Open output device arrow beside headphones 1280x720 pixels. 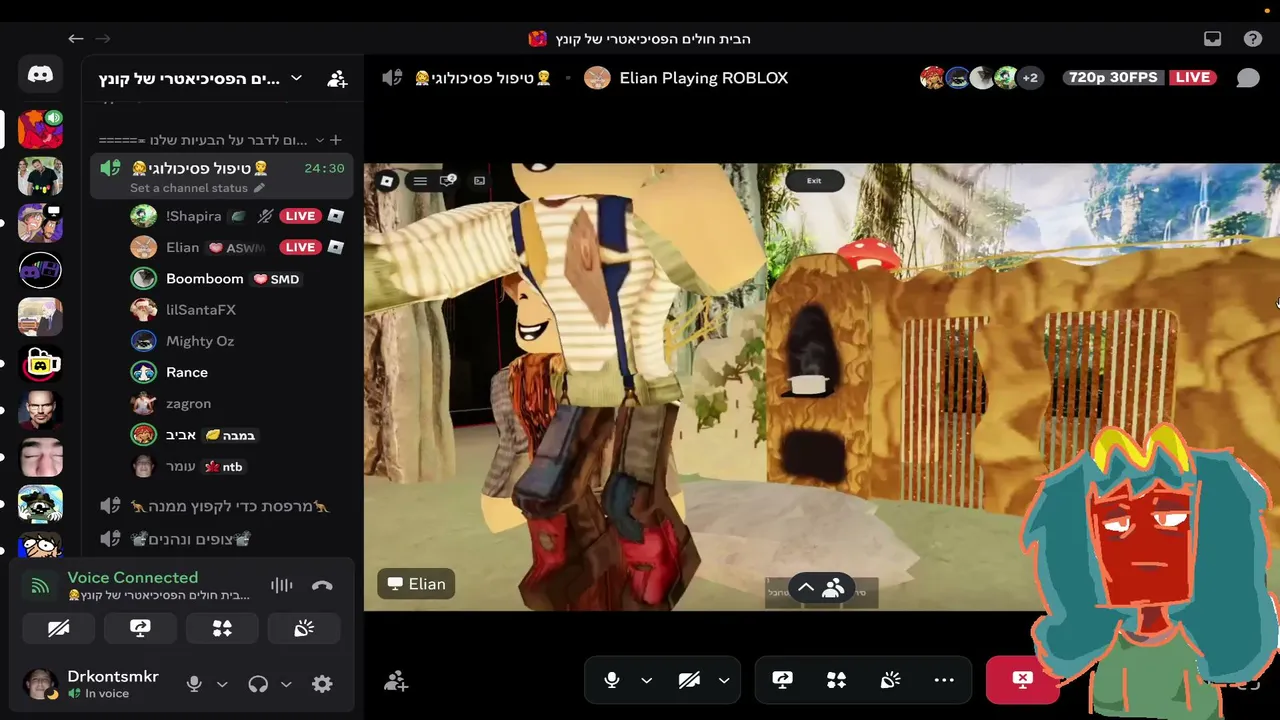coord(286,684)
